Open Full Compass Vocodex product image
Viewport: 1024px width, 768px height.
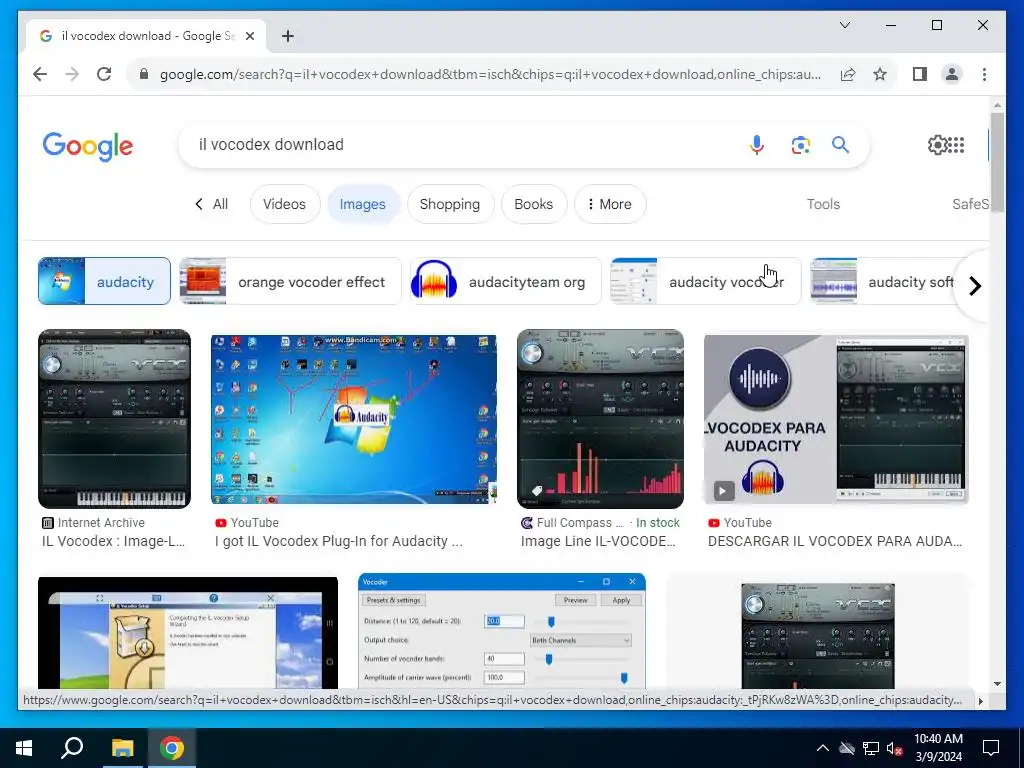click(x=600, y=419)
